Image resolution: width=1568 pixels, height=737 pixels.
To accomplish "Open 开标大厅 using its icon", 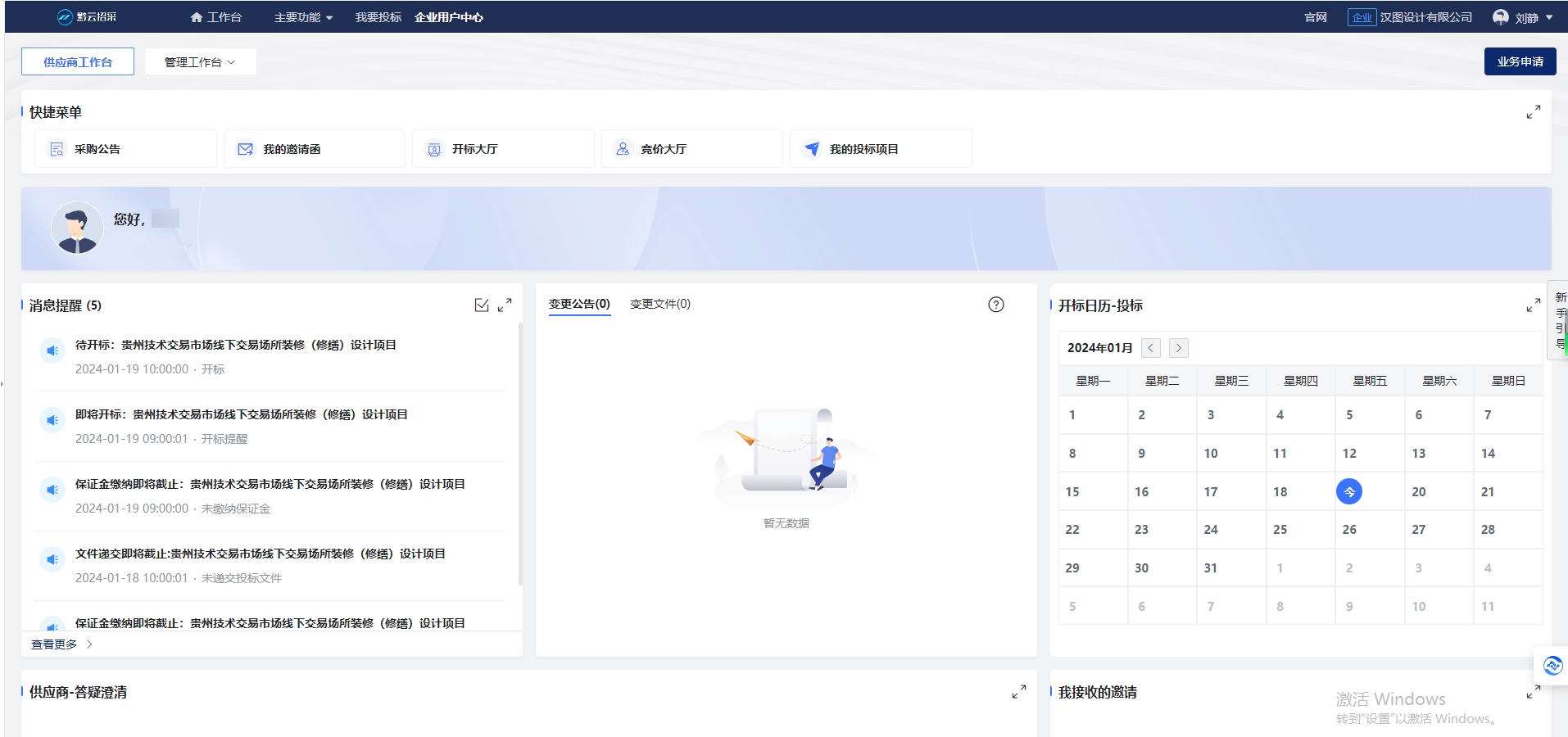I will point(433,148).
